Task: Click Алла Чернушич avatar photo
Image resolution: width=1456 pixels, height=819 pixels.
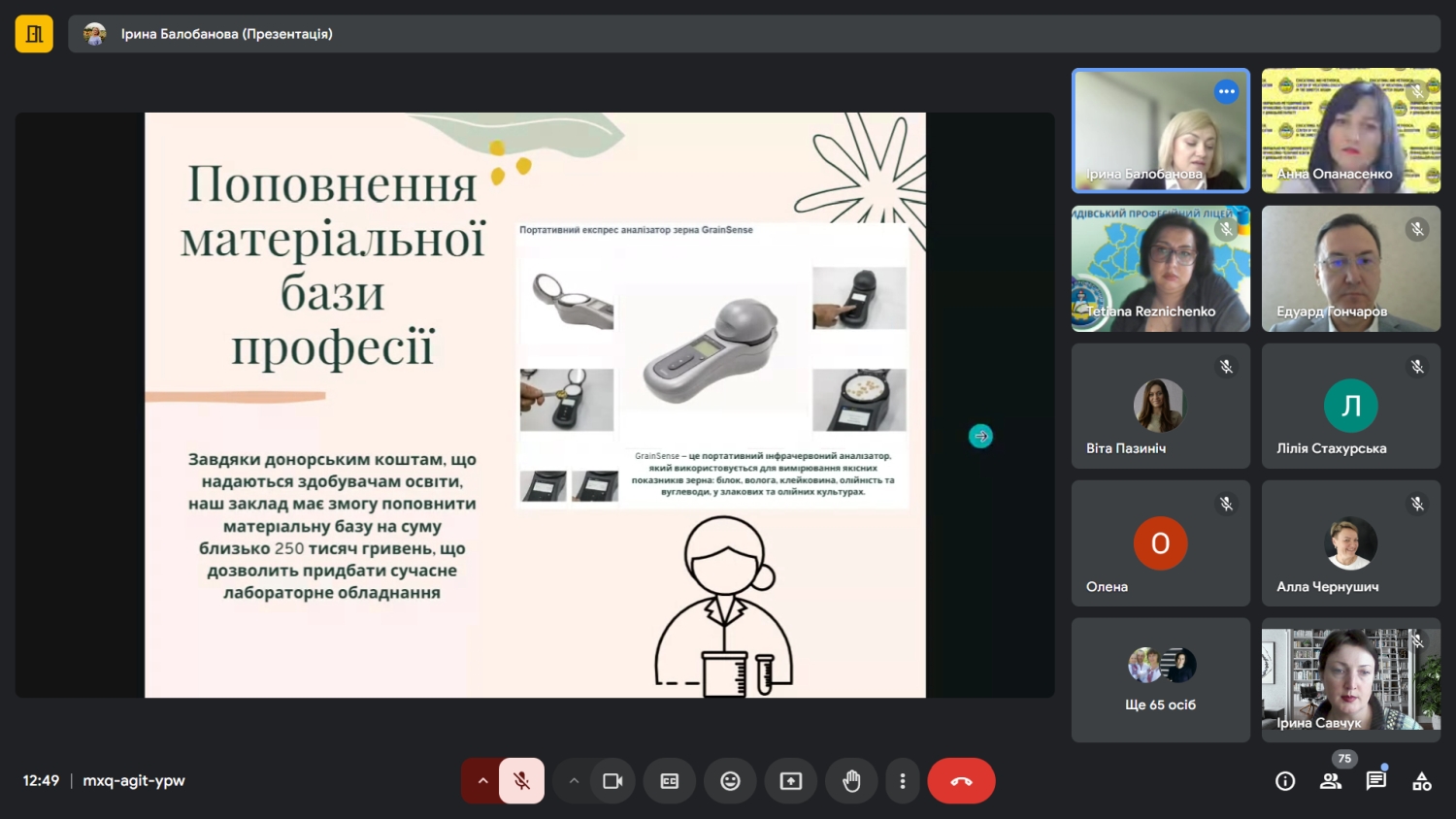Action: coord(1351,543)
